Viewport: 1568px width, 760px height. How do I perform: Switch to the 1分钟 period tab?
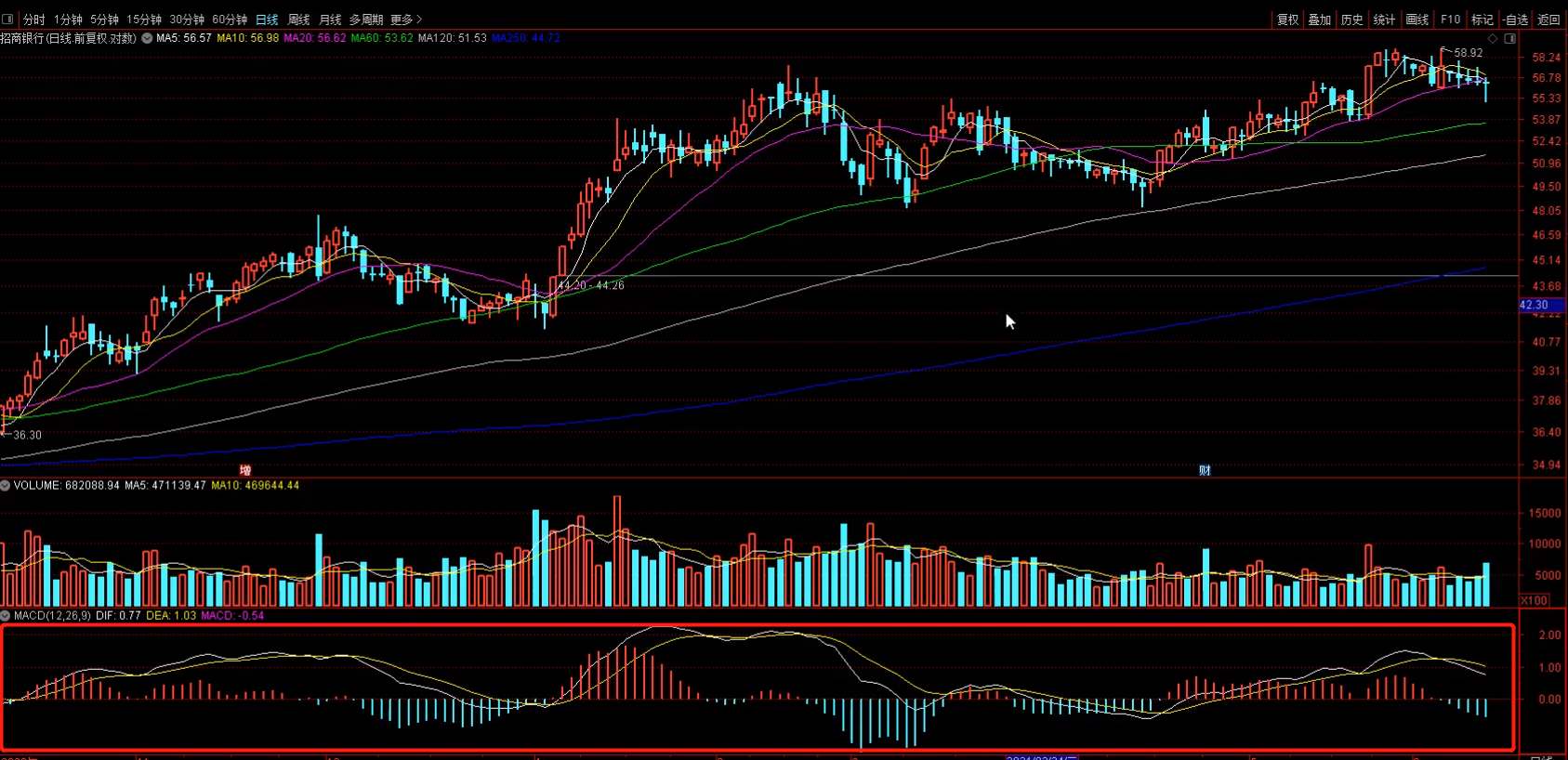point(68,20)
